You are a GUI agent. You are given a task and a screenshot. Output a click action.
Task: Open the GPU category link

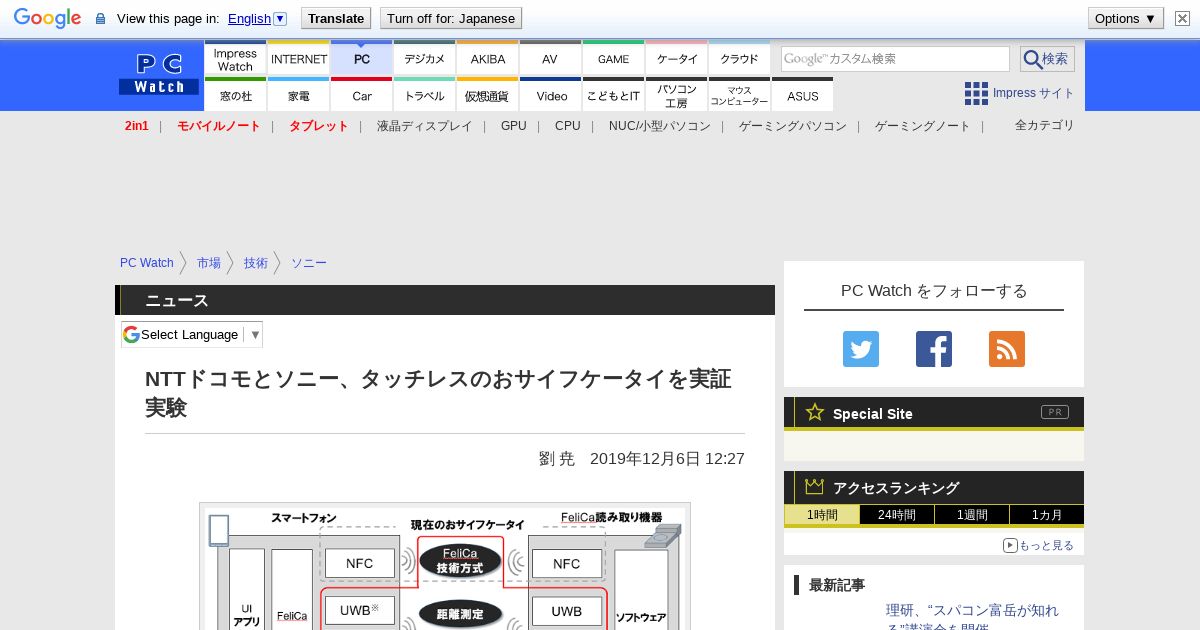tap(514, 126)
